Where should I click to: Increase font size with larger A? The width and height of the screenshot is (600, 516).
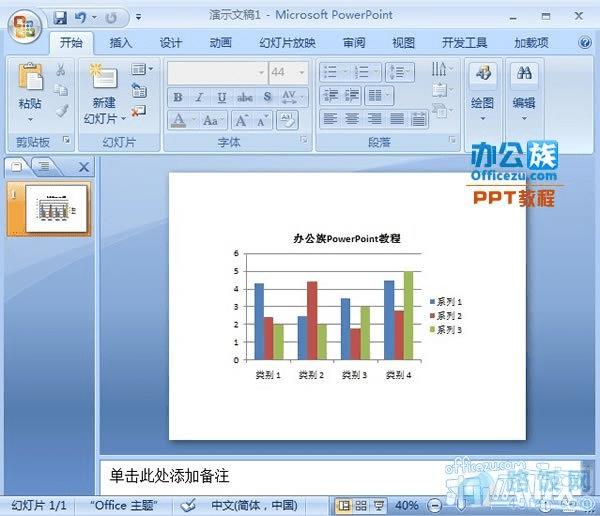point(242,121)
